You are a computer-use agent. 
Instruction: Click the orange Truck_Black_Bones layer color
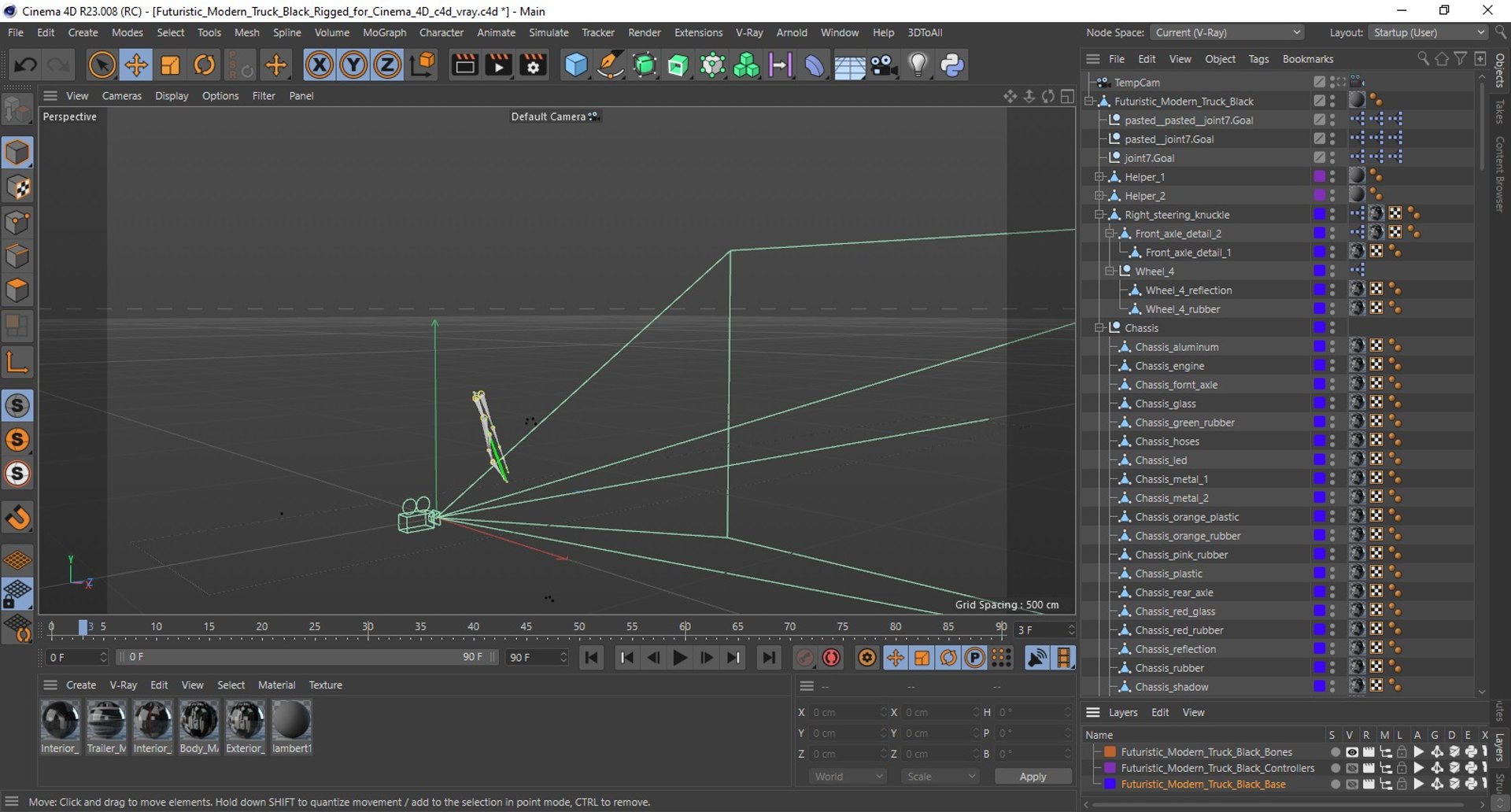coord(1110,752)
